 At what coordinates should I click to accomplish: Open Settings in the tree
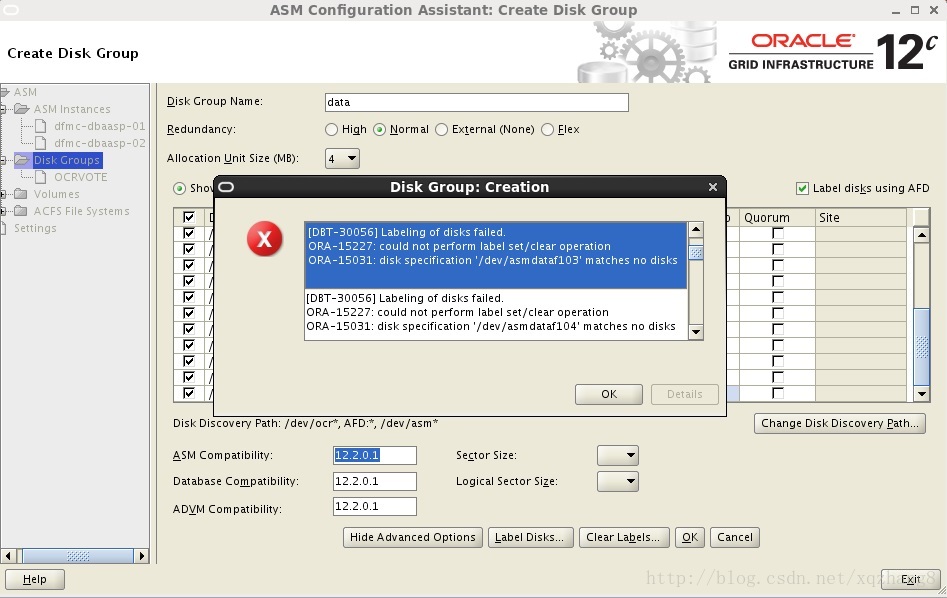(35, 228)
